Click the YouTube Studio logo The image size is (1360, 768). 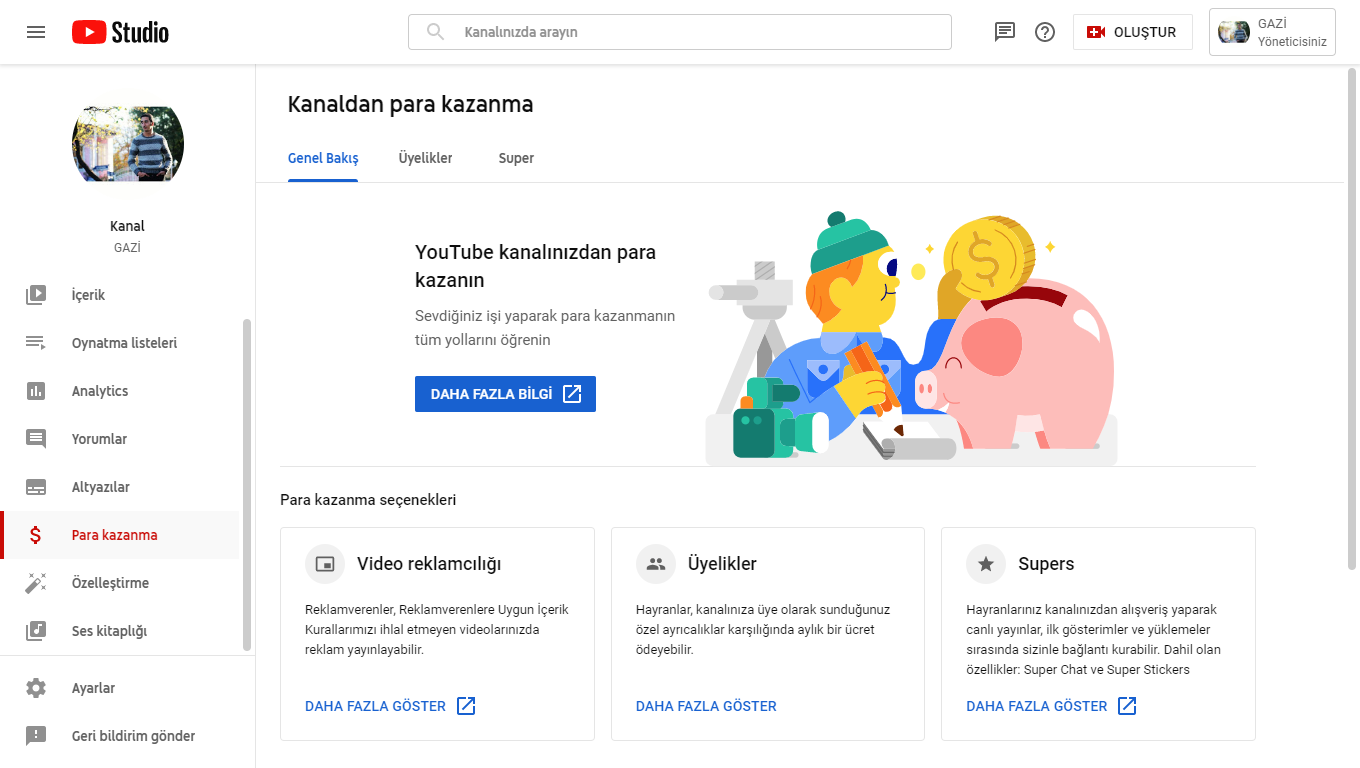120,32
